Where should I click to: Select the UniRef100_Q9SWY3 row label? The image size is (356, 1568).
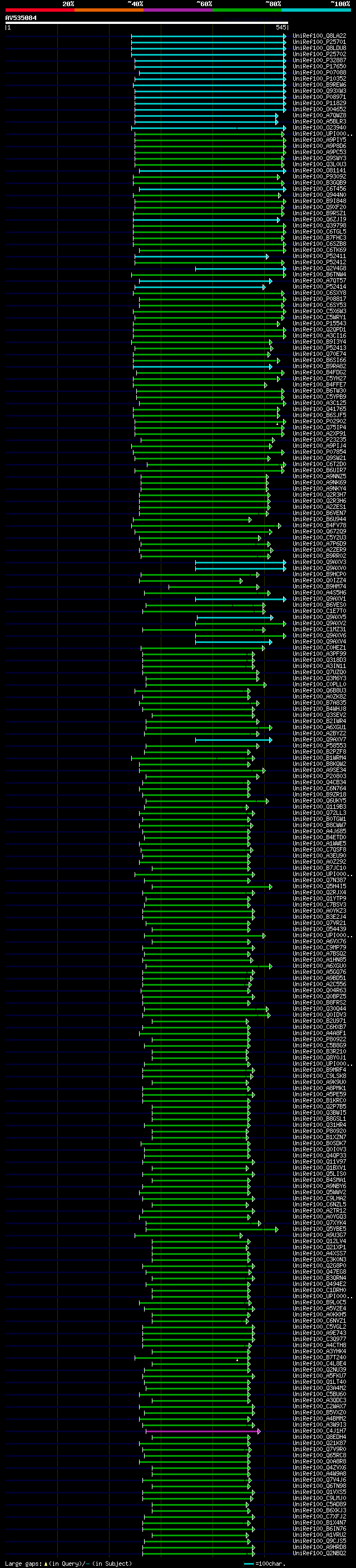pos(319,159)
